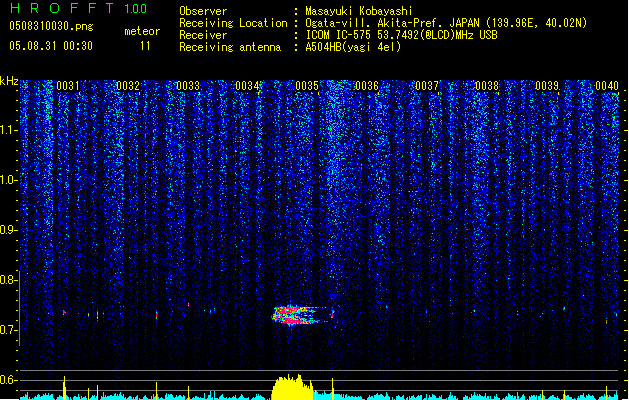Click time marker 0039

click(x=547, y=86)
